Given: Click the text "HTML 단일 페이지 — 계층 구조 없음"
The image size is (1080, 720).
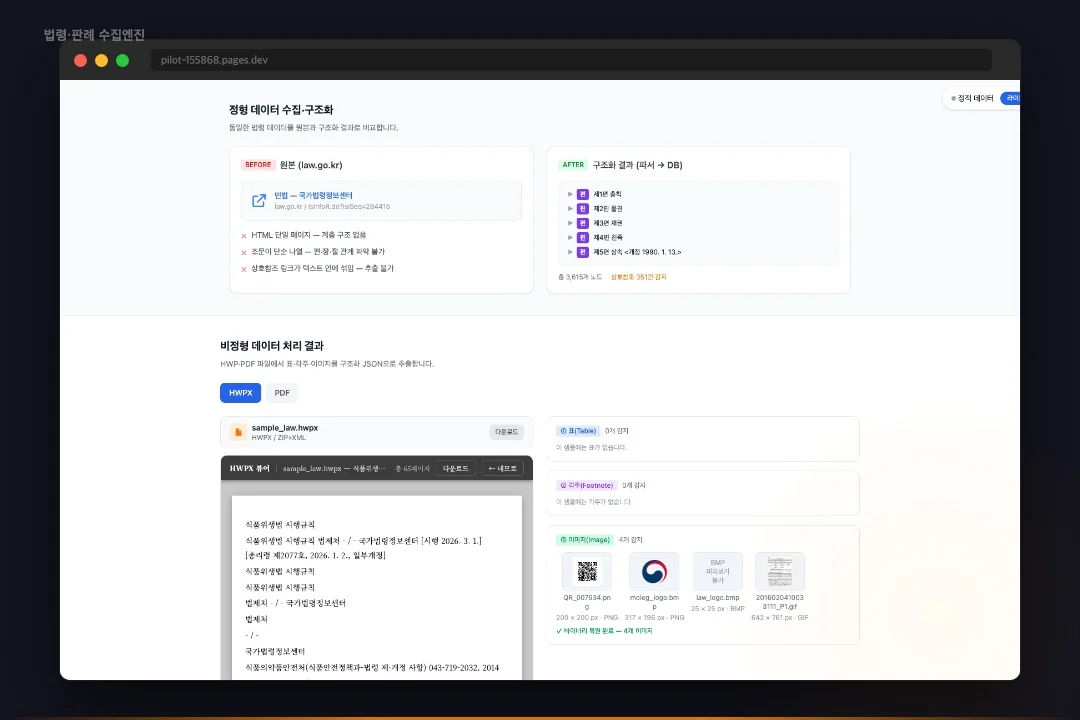Looking at the screenshot, I should (x=309, y=235).
